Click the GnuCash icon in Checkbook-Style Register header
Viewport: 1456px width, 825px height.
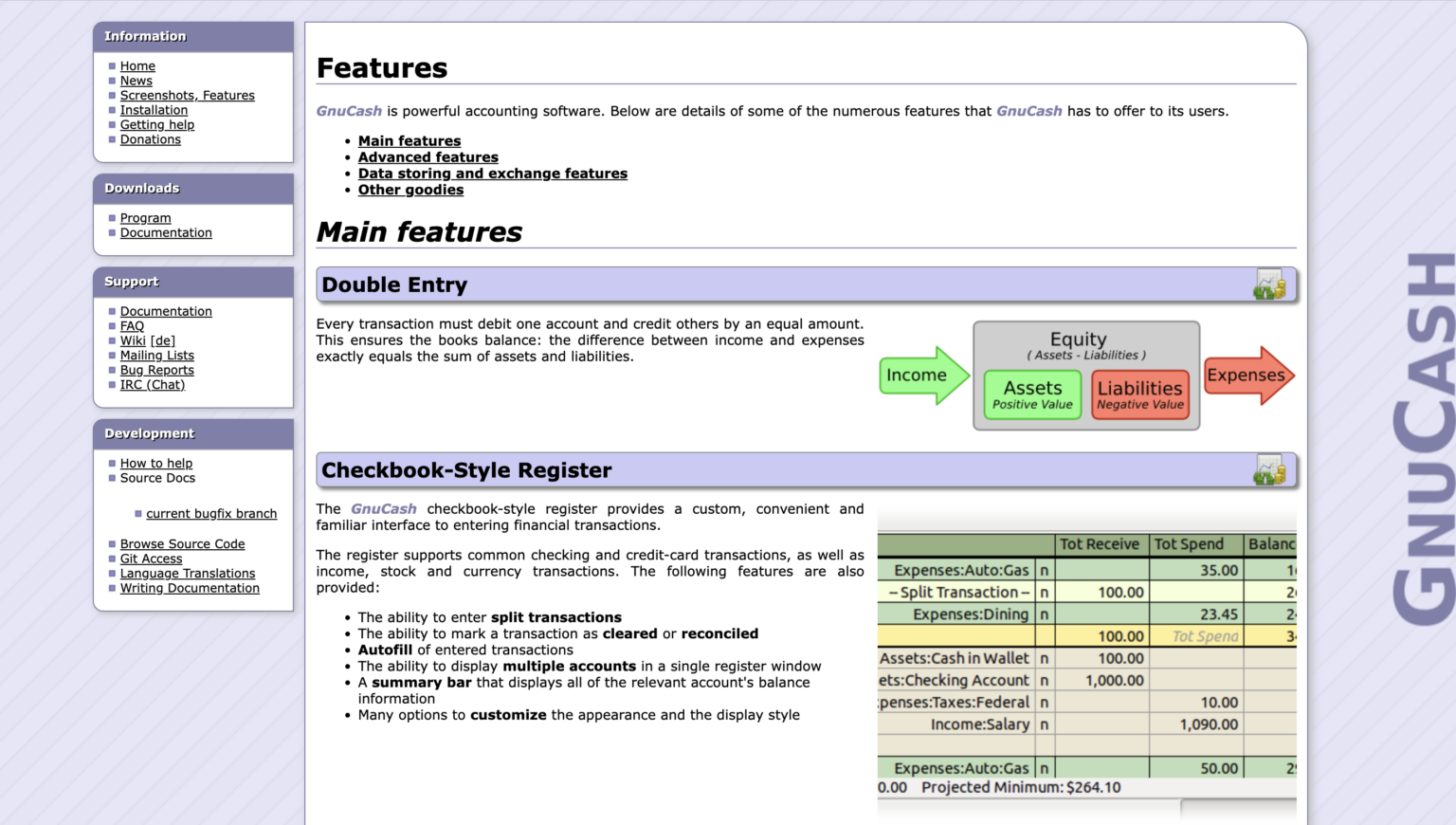(1269, 470)
